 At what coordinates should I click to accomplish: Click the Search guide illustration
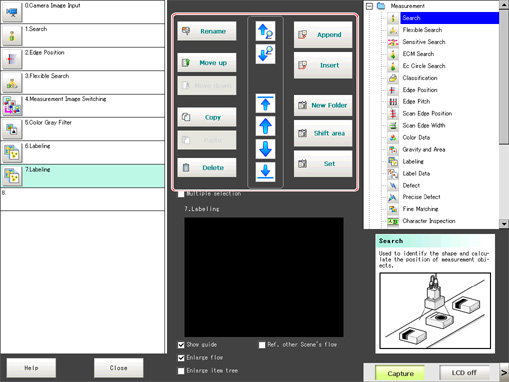[x=435, y=311]
